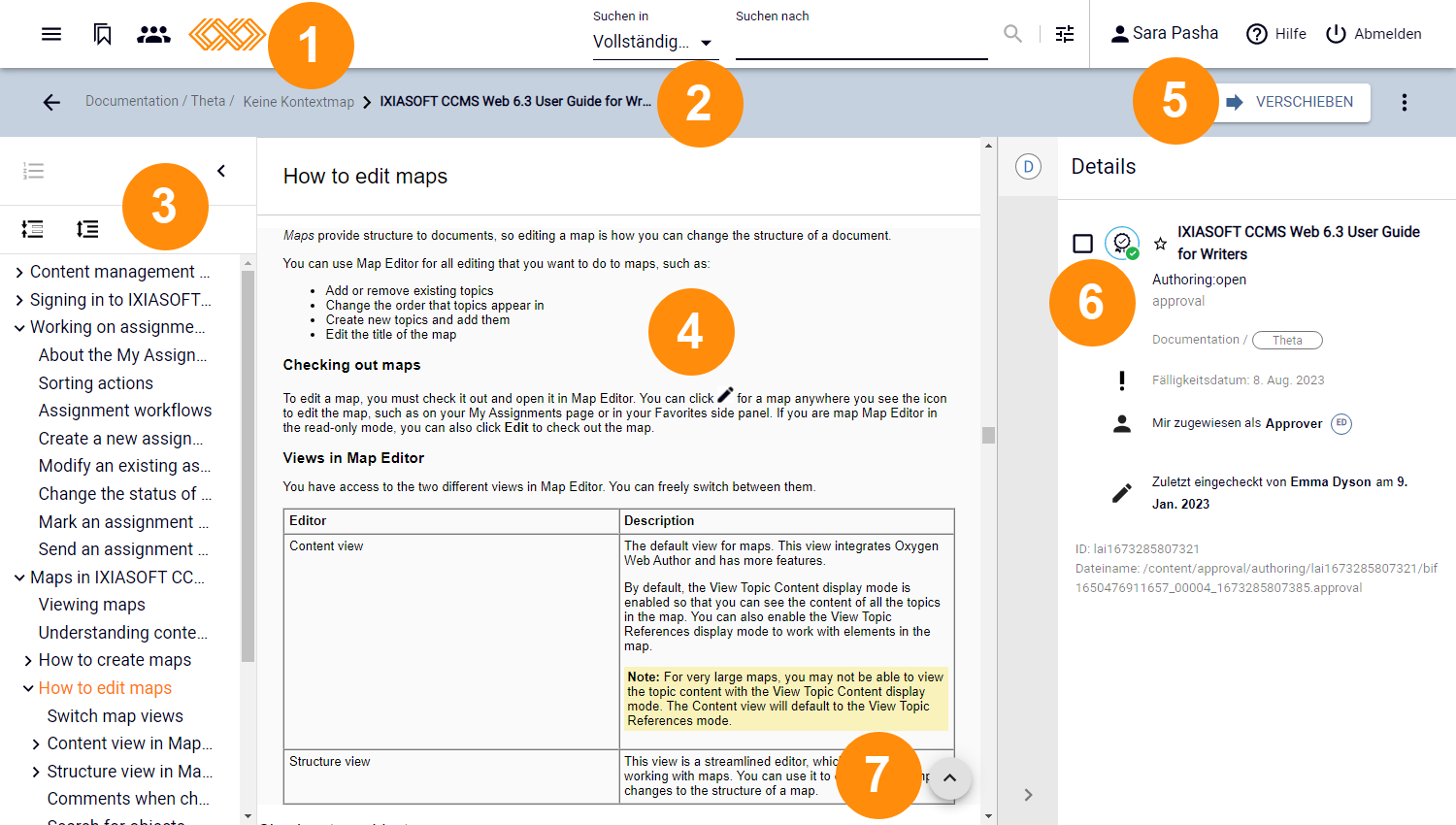Open the Mark an assignment topic

coord(123,522)
